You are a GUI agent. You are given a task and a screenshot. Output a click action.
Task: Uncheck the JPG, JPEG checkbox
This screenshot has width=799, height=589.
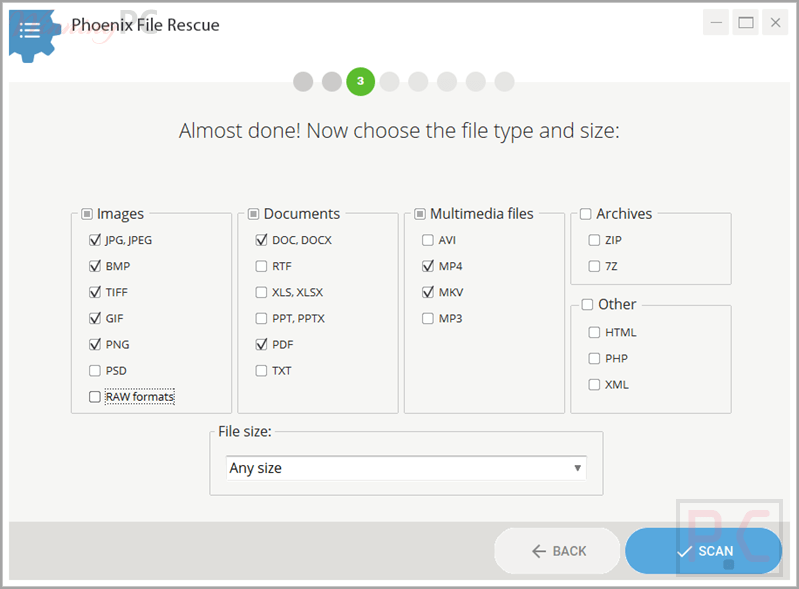click(x=95, y=240)
